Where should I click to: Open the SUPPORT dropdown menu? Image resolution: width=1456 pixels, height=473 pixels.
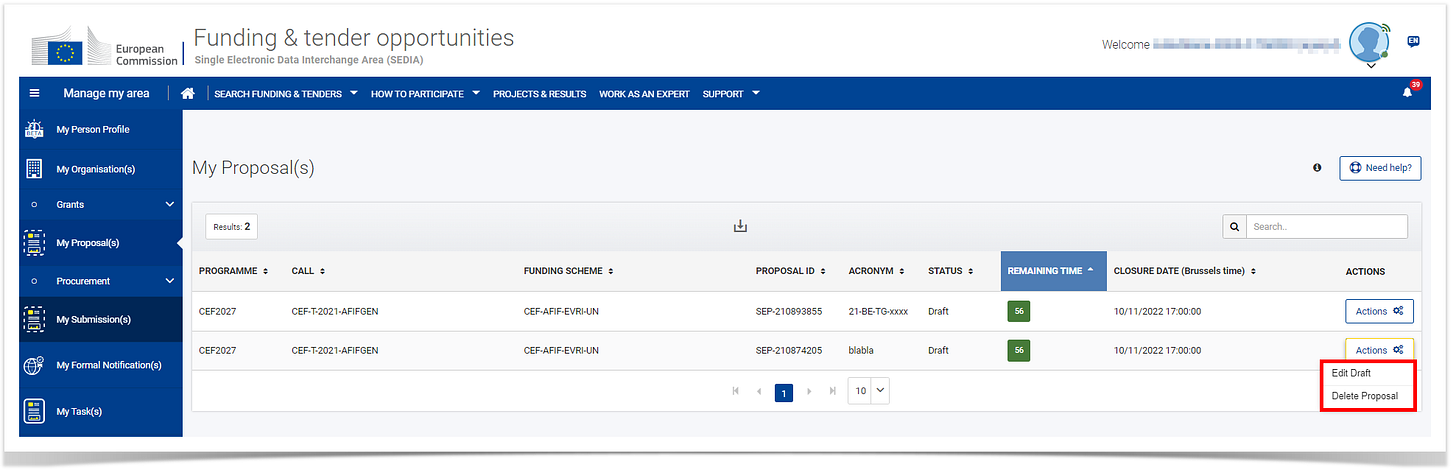click(731, 94)
